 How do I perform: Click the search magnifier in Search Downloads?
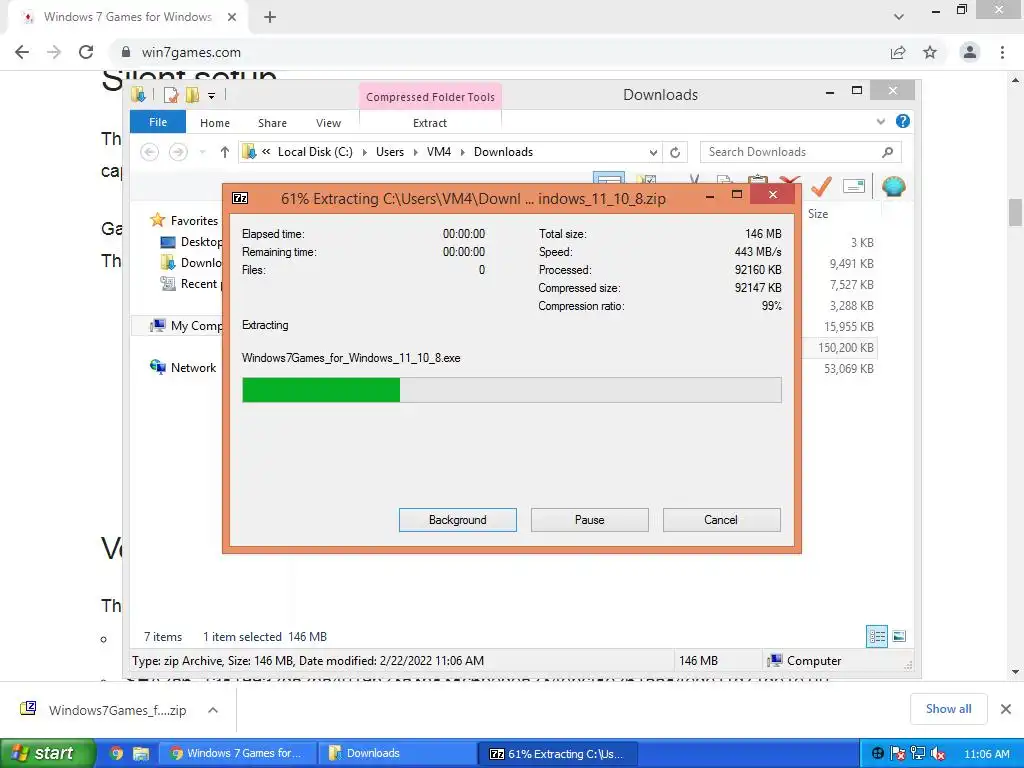[887, 152]
